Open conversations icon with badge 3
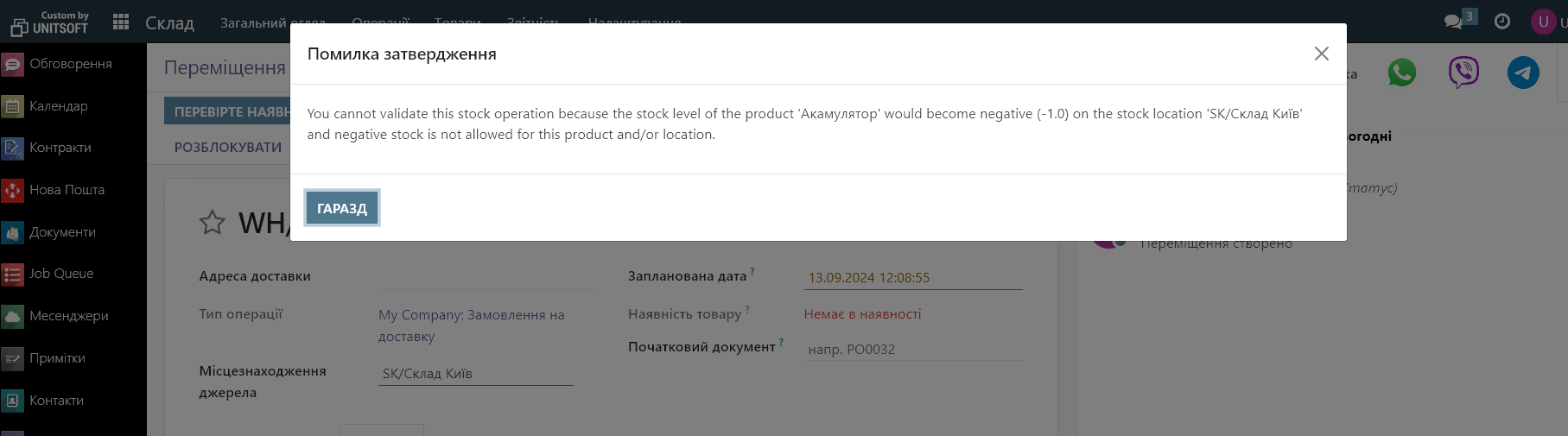The width and height of the screenshot is (1568, 436). [1455, 22]
